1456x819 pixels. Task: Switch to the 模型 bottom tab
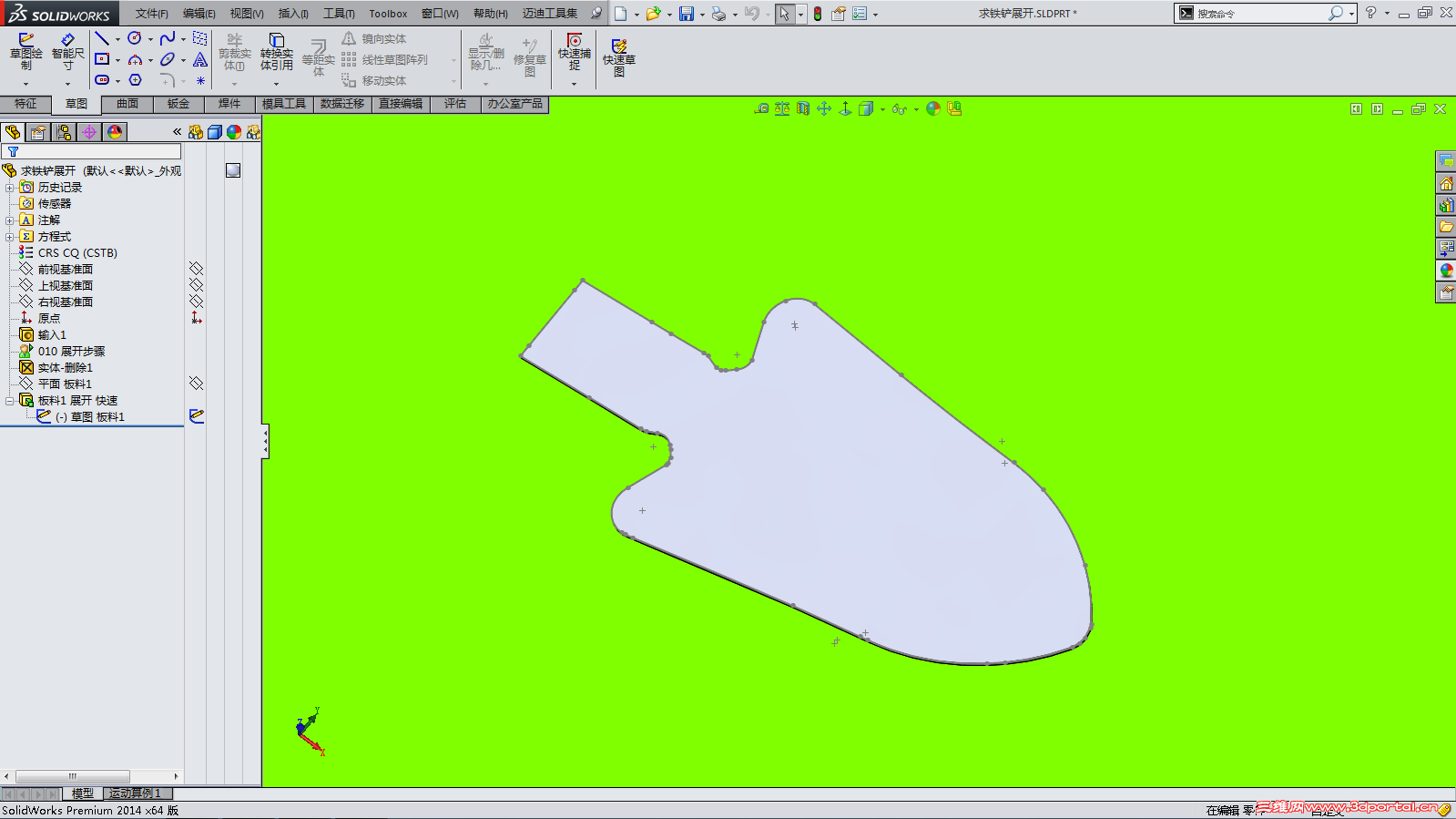(x=83, y=793)
